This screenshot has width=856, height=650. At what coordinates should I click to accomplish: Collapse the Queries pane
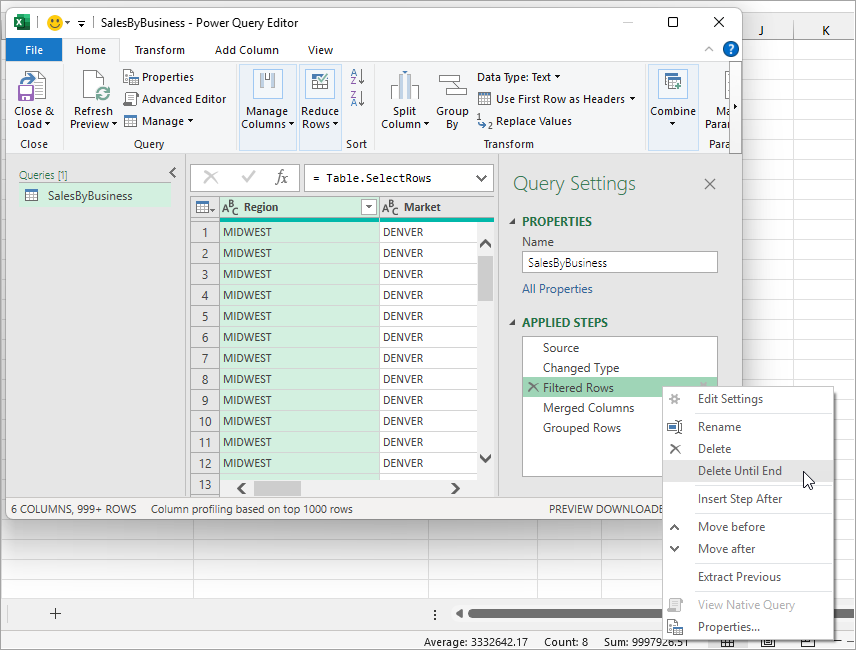(173, 173)
